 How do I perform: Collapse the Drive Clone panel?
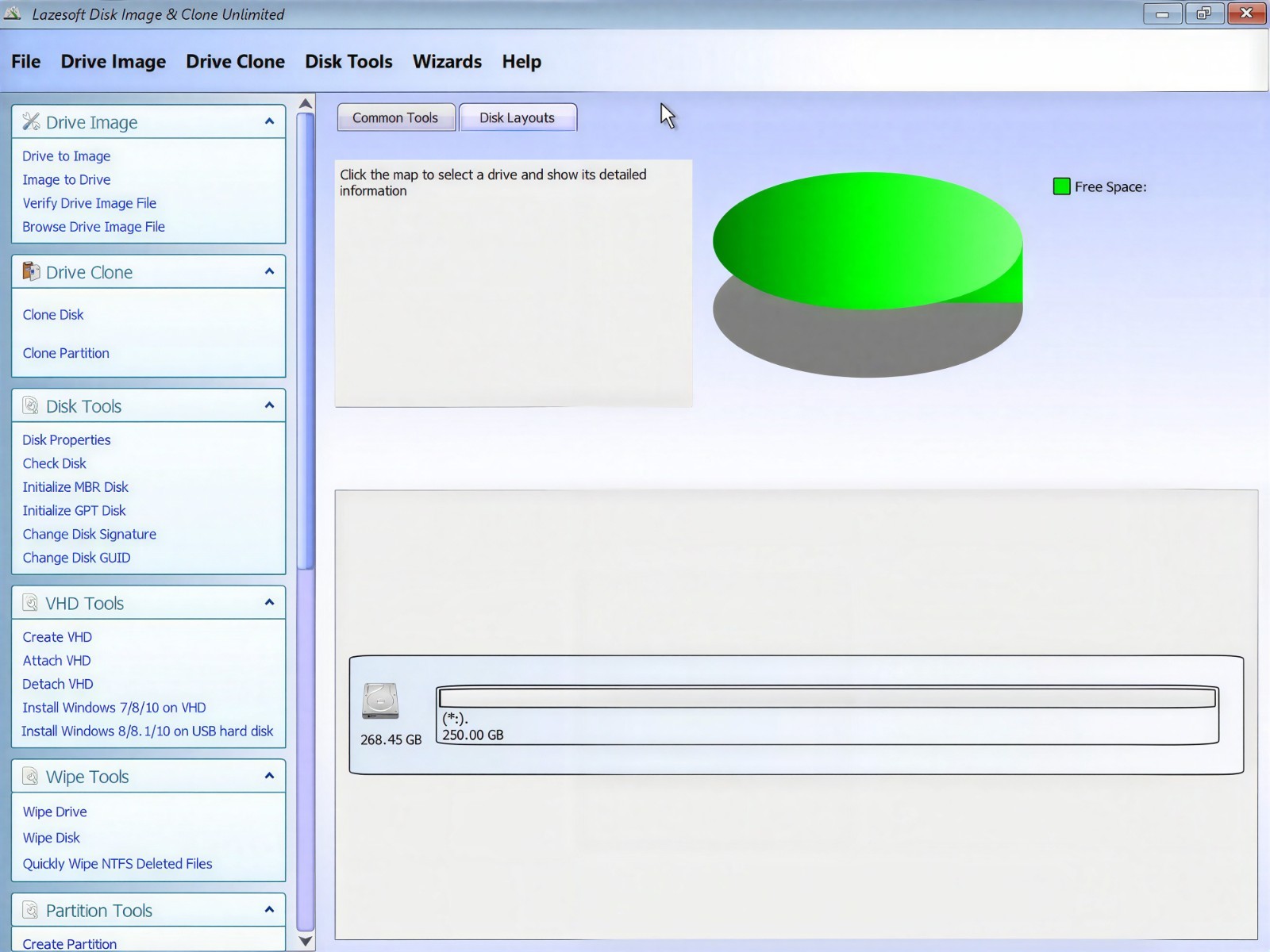click(x=269, y=271)
